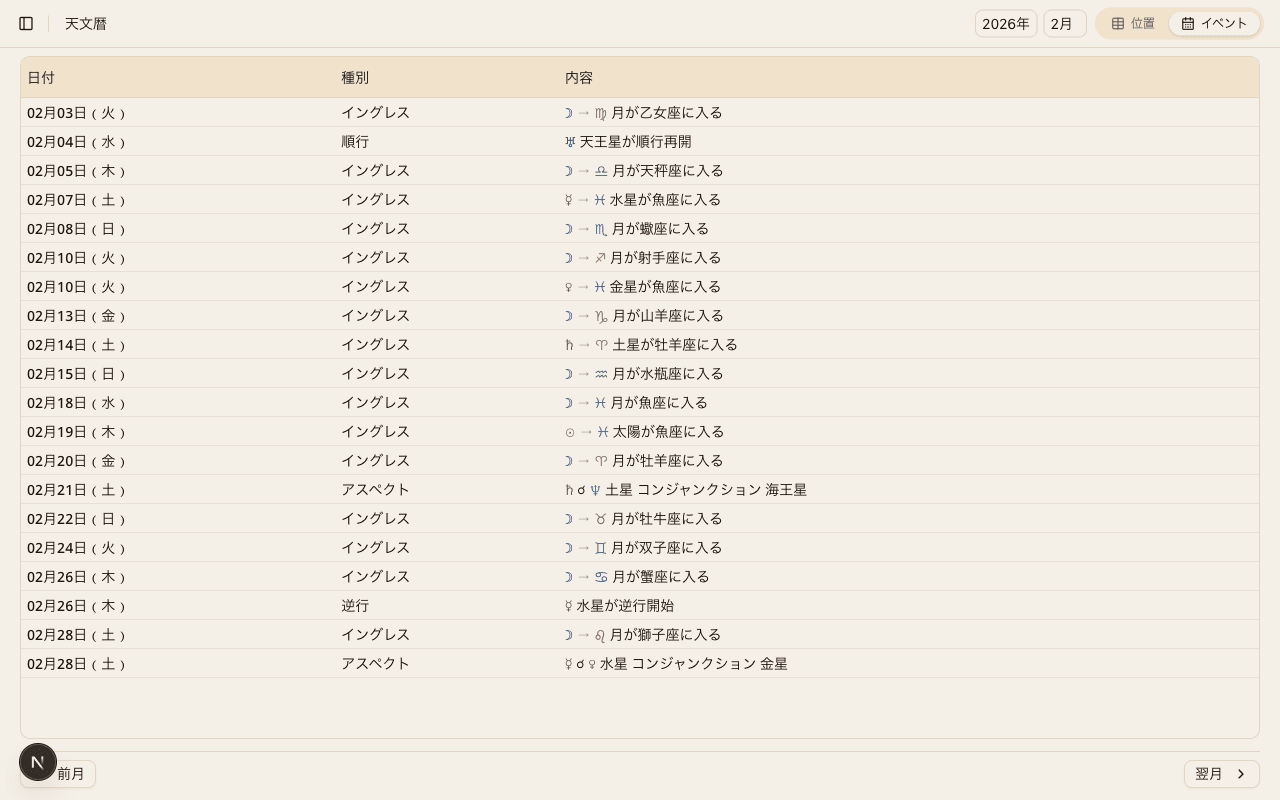1280x800 pixels.
Task: Click the 内容 column header
Action: point(579,78)
